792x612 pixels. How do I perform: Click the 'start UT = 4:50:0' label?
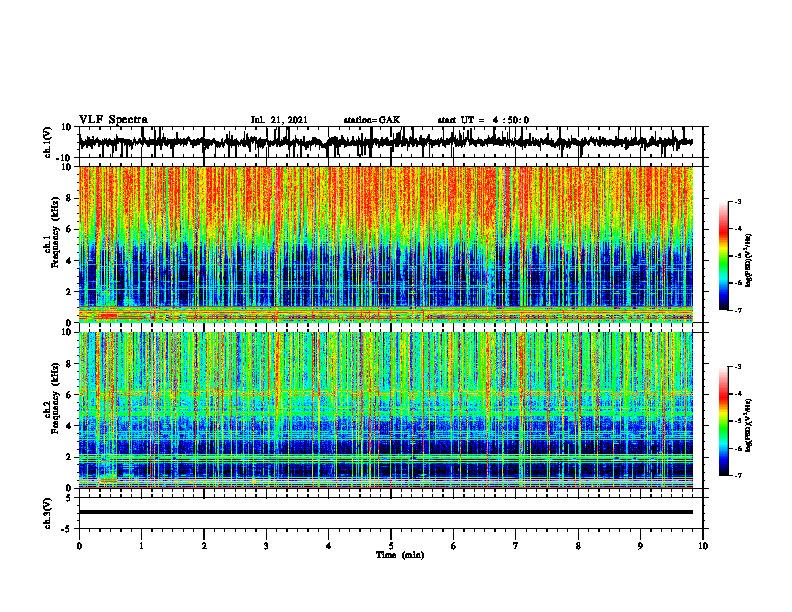tap(483, 120)
